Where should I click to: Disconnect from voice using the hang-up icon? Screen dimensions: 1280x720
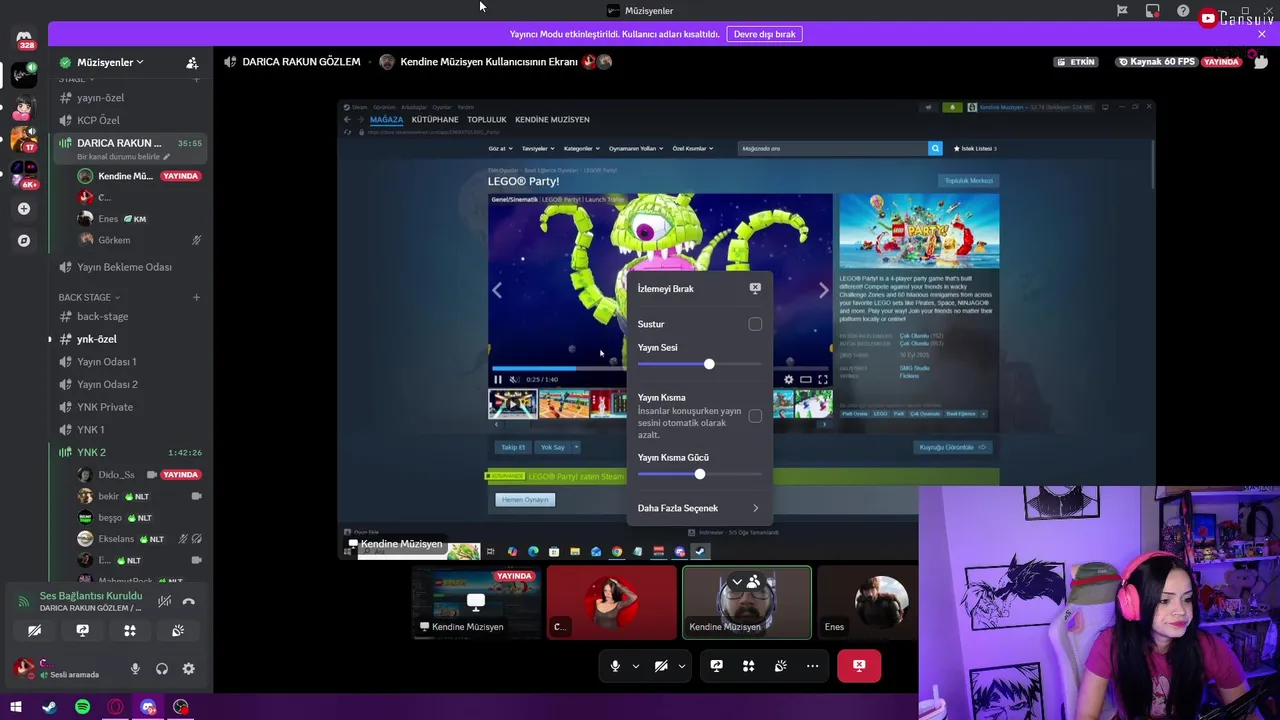(189, 602)
